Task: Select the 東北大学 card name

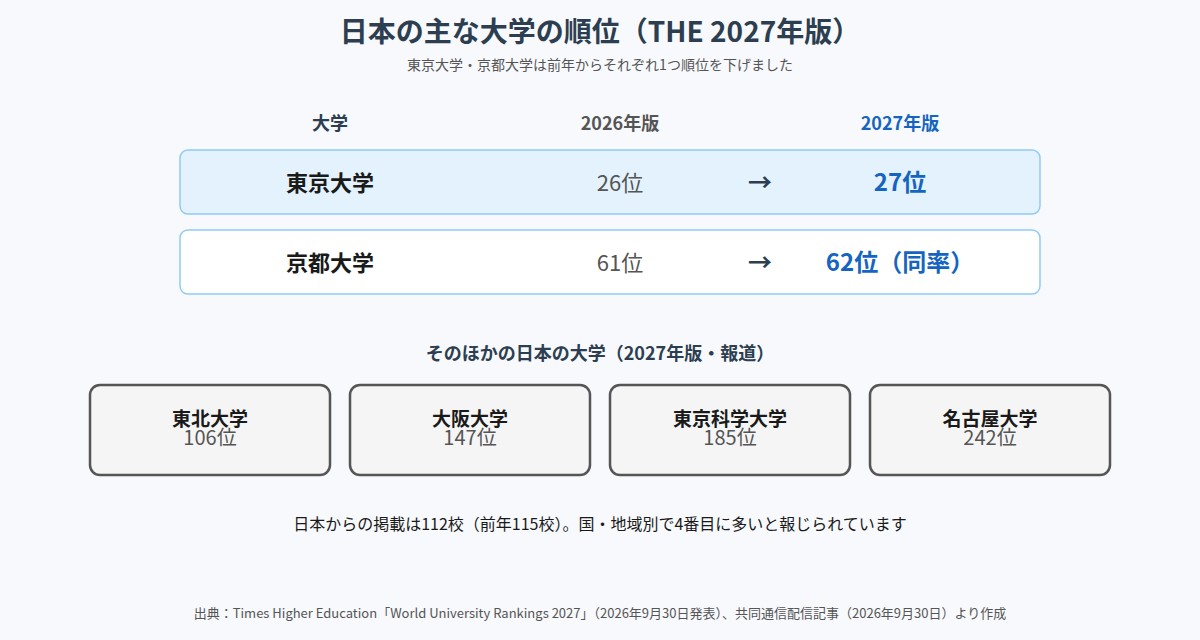Action: pyautogui.click(x=210, y=419)
